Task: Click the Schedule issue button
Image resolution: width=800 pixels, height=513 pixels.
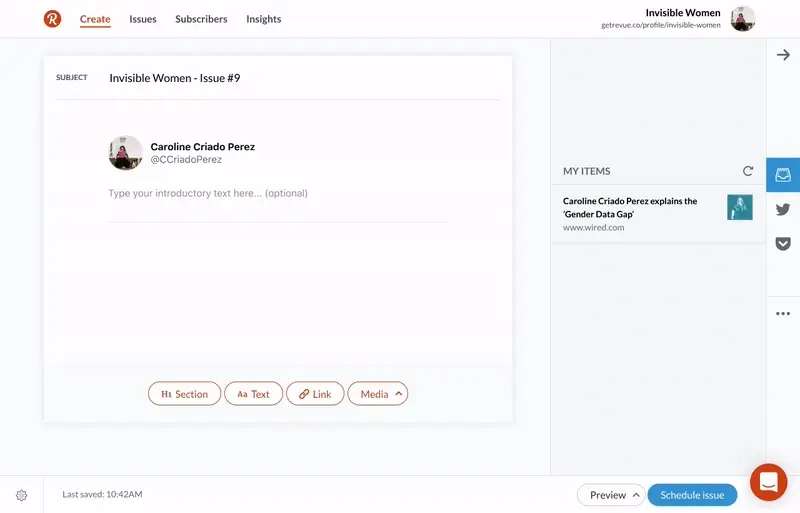Action: click(x=692, y=495)
